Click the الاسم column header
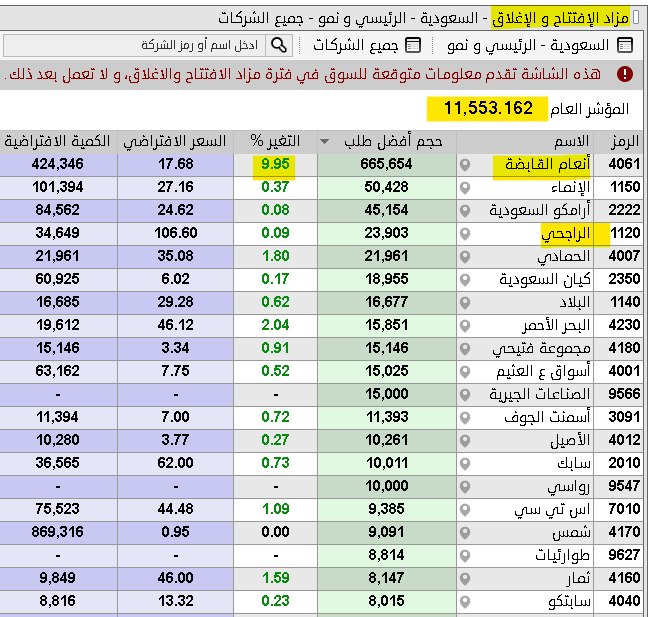648x617 pixels. tap(525, 142)
